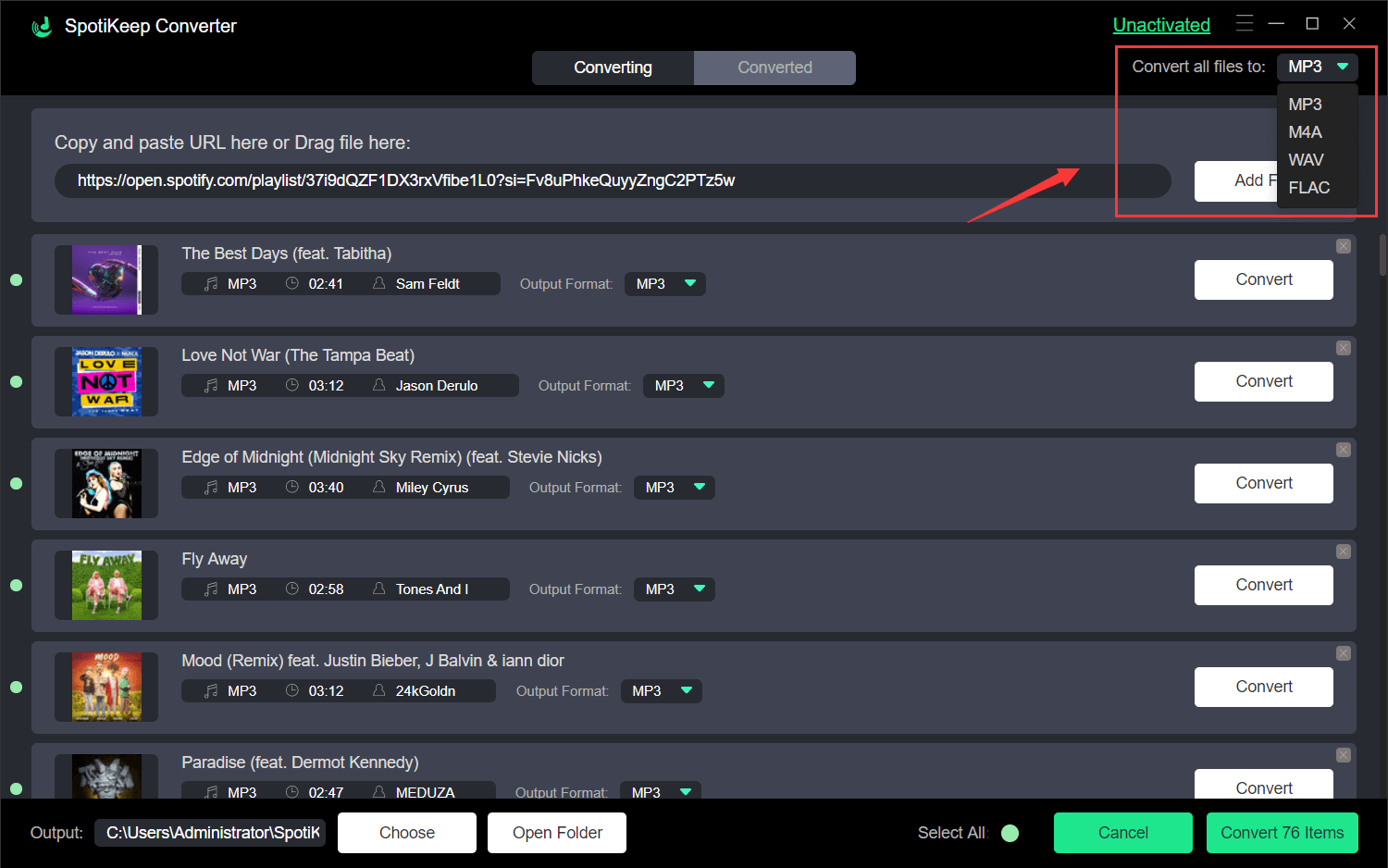The width and height of the screenshot is (1388, 868).
Task: Toggle selection dot for Love Not War
Action: point(16,381)
